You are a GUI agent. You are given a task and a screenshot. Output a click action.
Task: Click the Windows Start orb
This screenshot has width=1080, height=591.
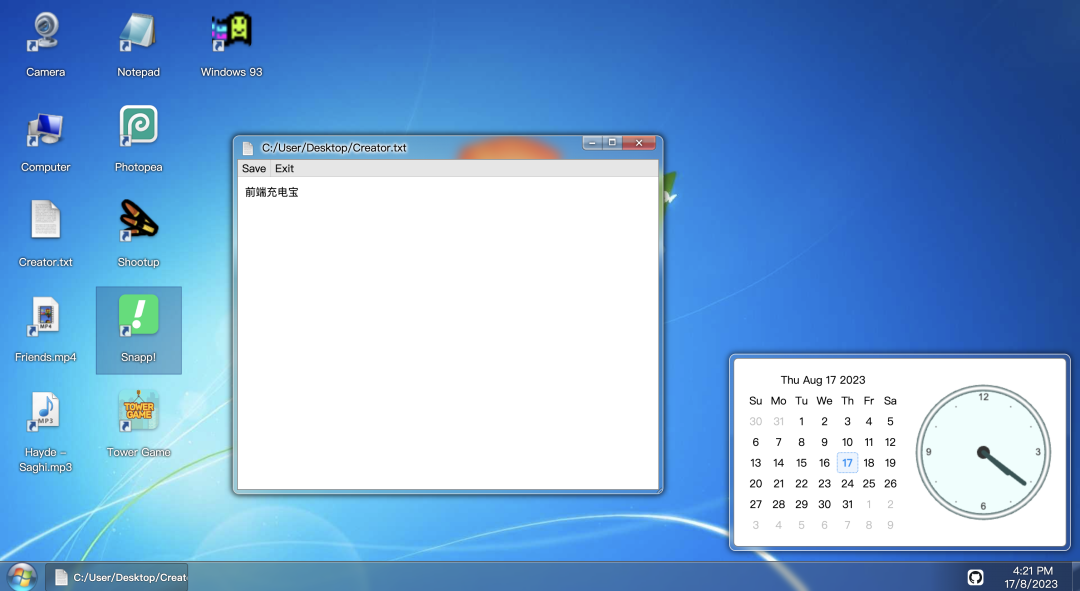point(21,576)
